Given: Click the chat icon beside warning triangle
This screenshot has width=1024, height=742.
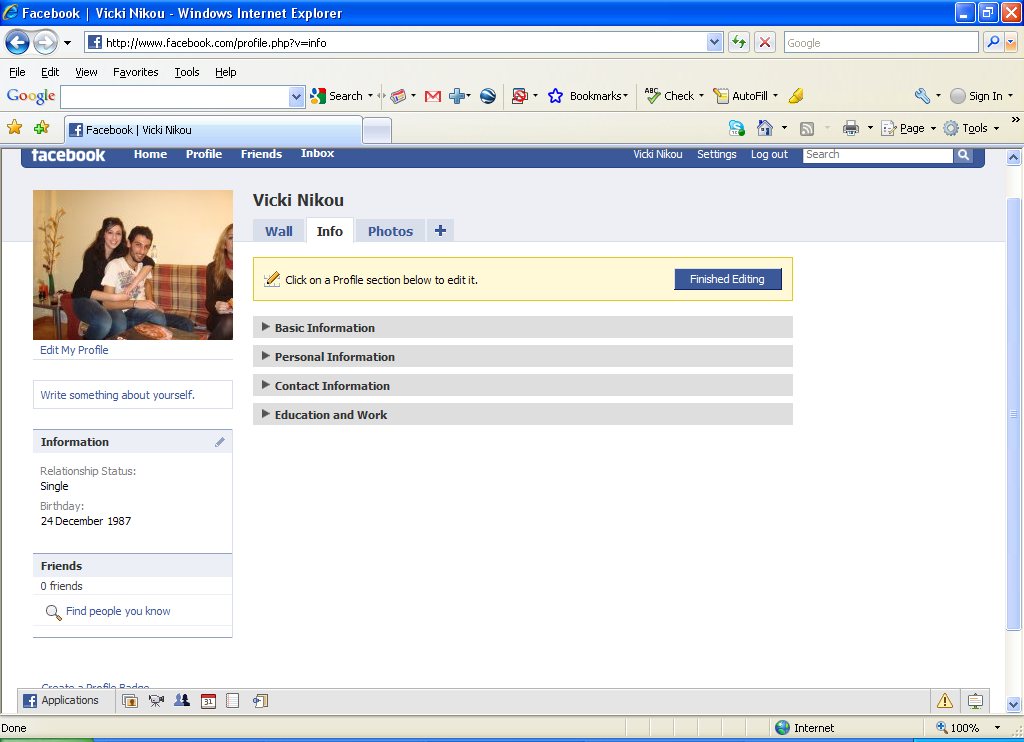Looking at the screenshot, I should [975, 701].
